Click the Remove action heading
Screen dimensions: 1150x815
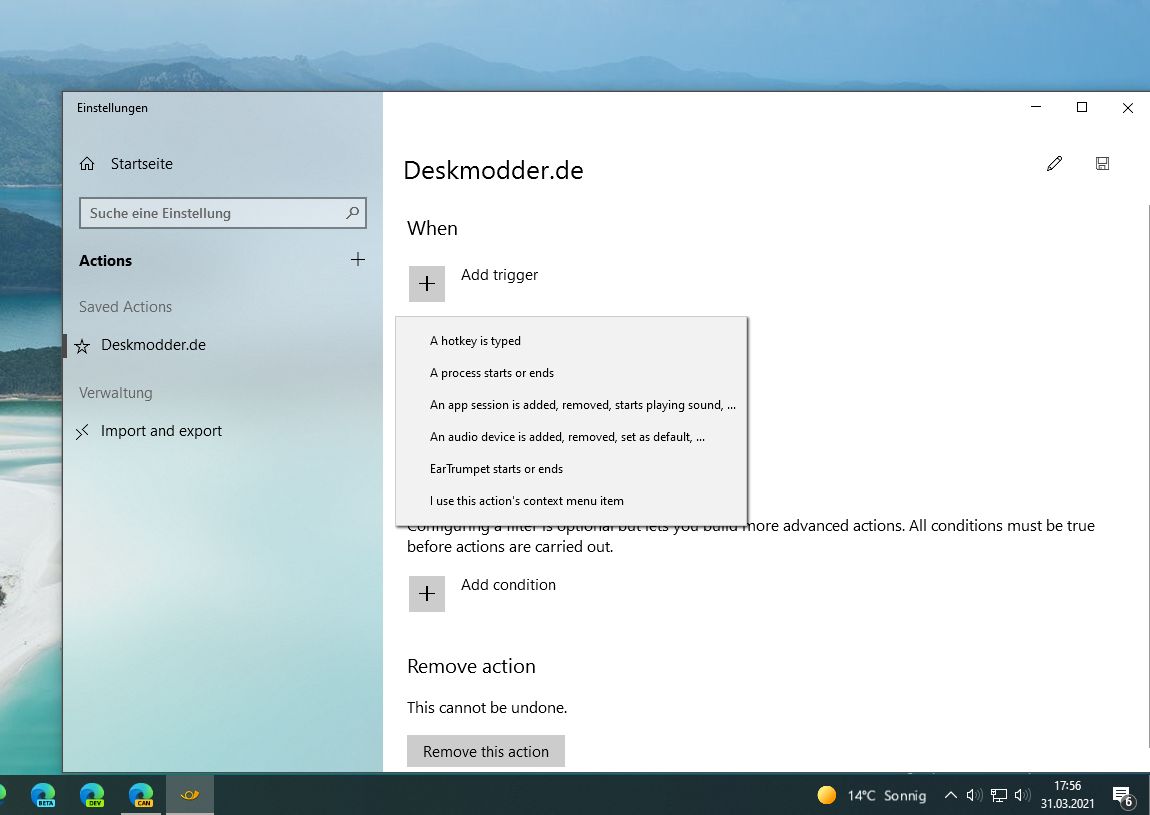pos(472,666)
